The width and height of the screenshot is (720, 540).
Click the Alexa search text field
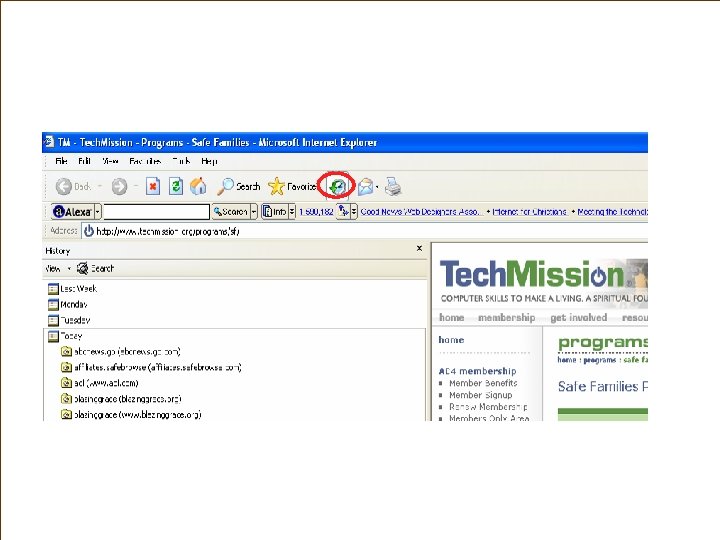pyautogui.click(x=157, y=212)
